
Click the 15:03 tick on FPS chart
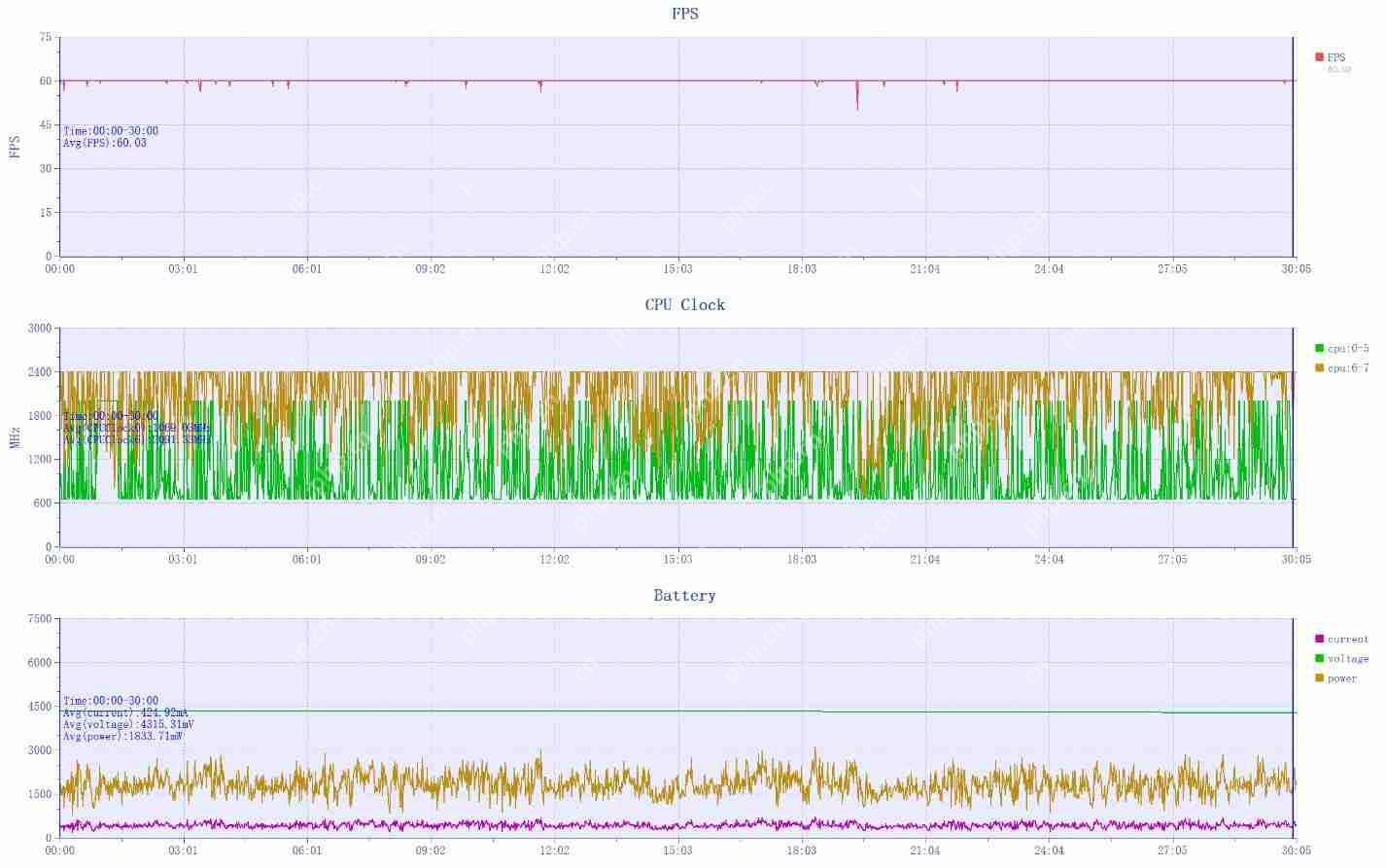[x=677, y=269]
